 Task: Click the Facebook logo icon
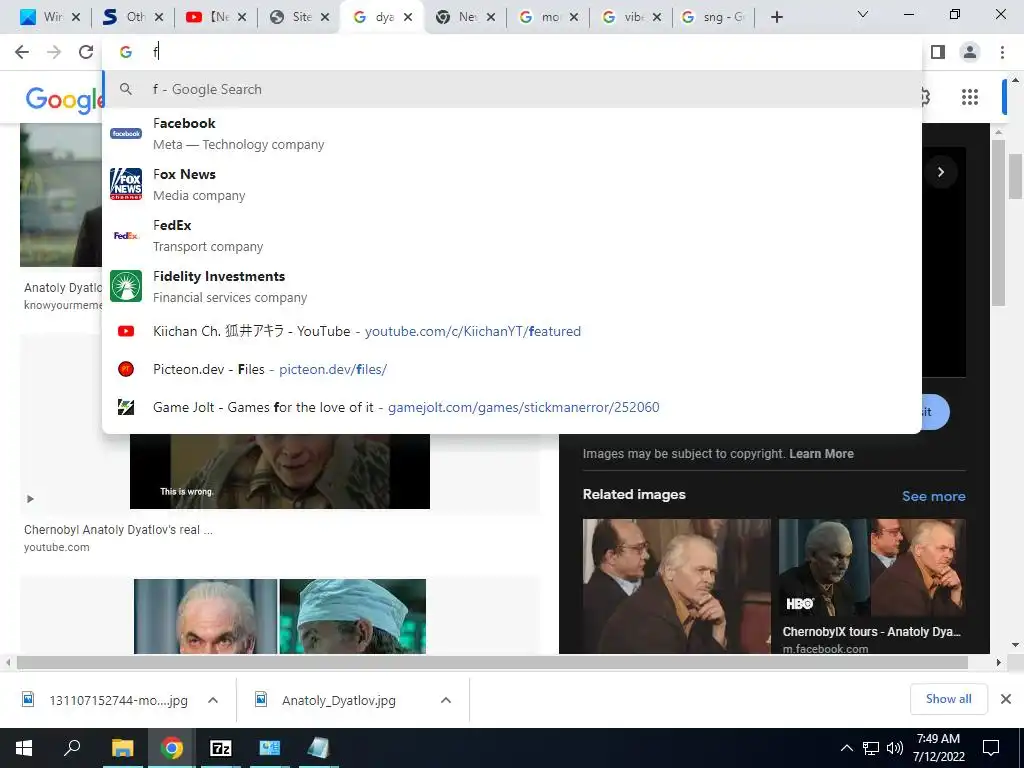pos(126,133)
